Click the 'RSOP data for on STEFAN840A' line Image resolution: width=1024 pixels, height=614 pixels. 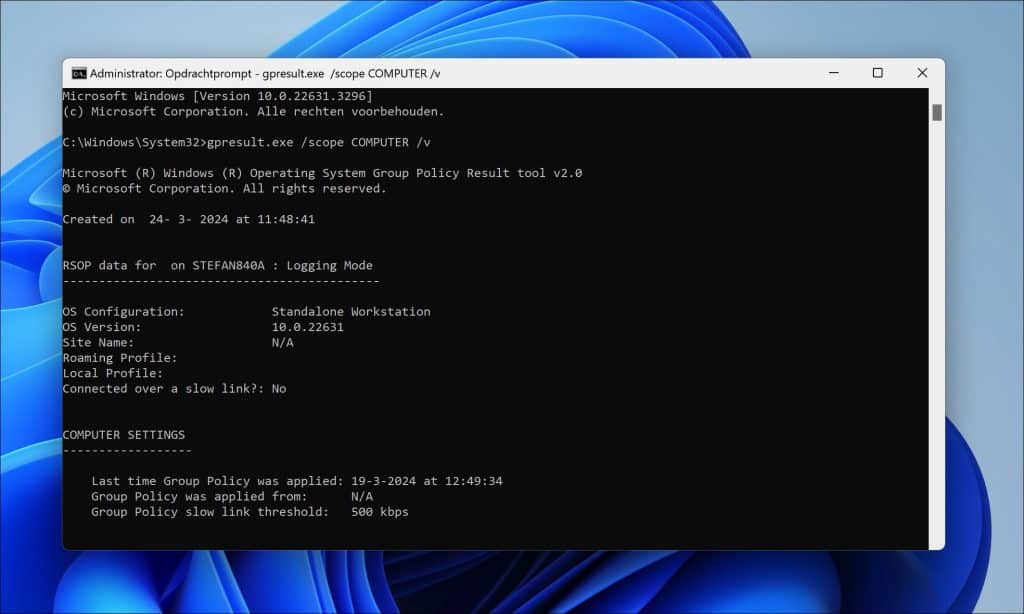[217, 266]
